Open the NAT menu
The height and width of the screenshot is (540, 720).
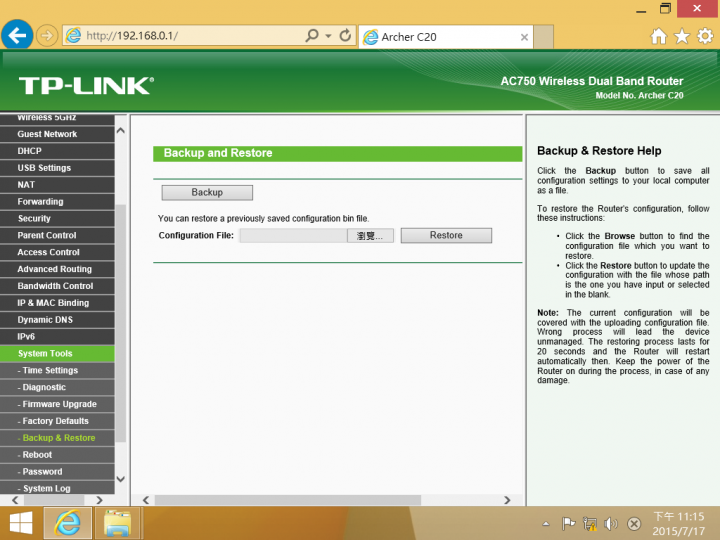pyautogui.click(x=57, y=185)
